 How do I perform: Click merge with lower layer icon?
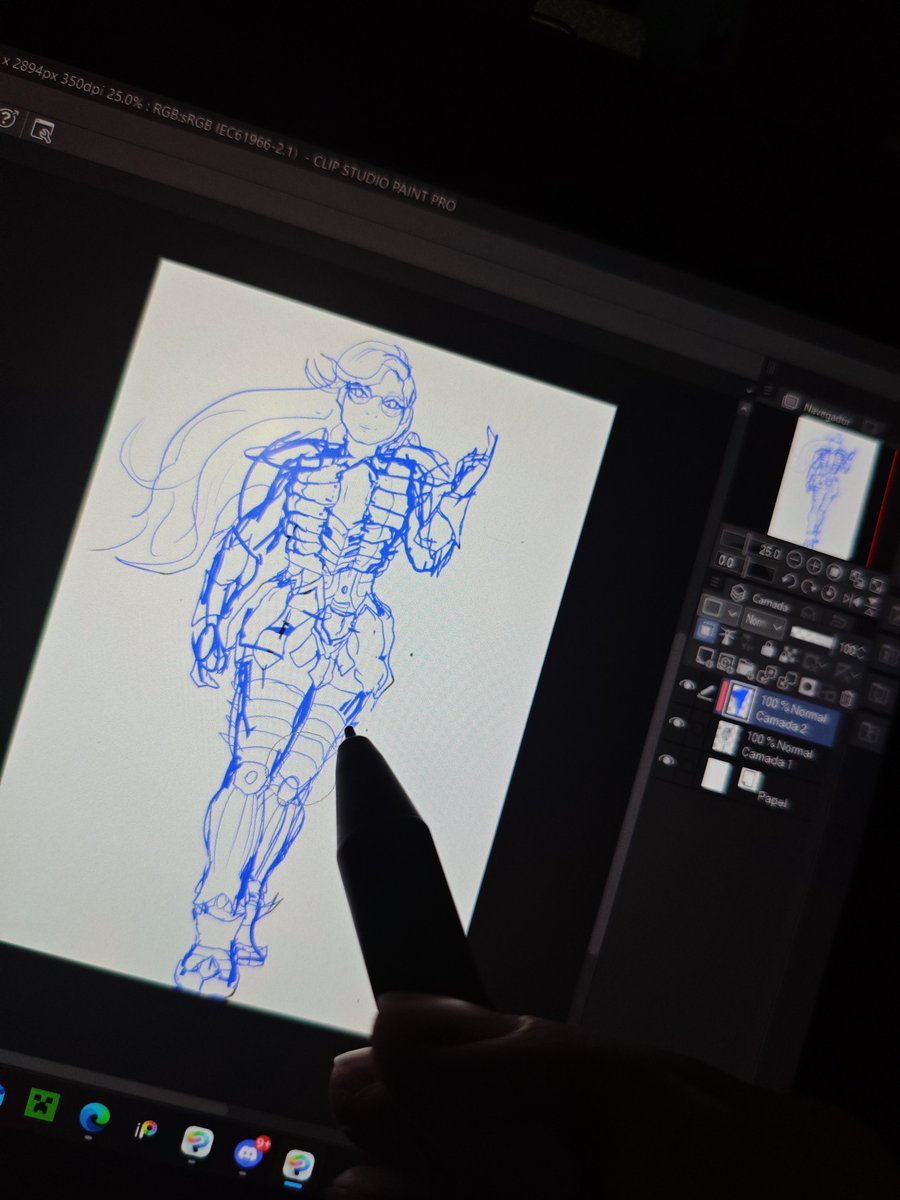point(787,680)
